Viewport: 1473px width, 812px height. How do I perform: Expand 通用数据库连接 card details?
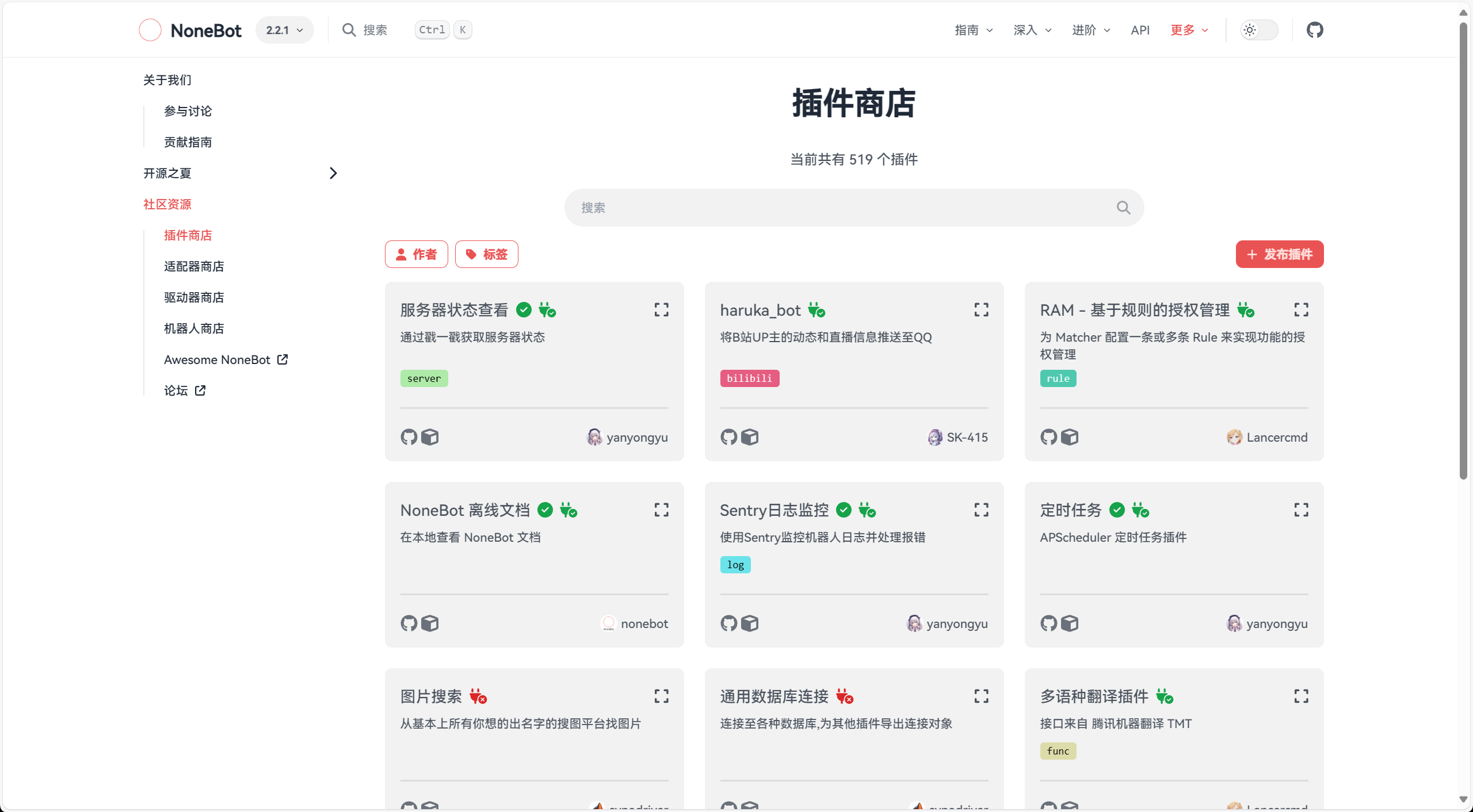(981, 696)
